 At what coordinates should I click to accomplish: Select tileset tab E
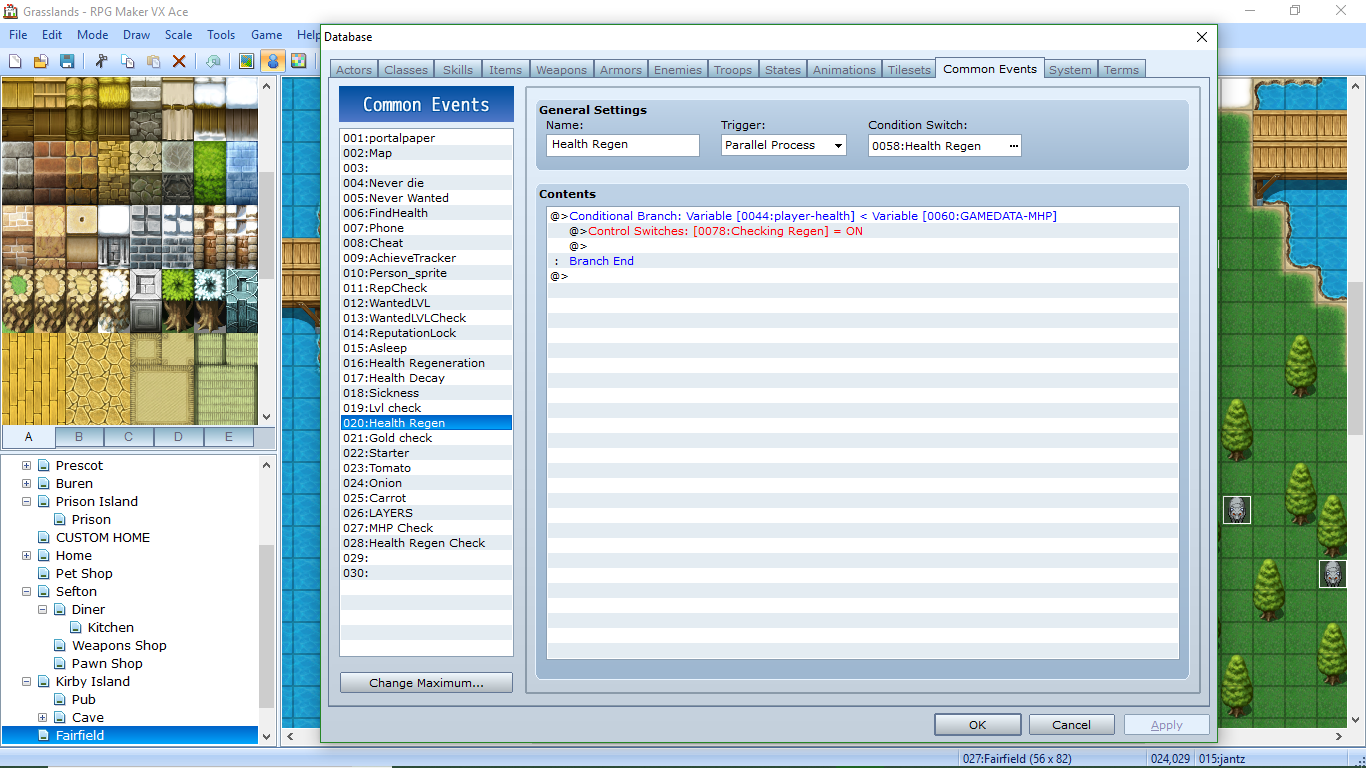[x=229, y=437]
